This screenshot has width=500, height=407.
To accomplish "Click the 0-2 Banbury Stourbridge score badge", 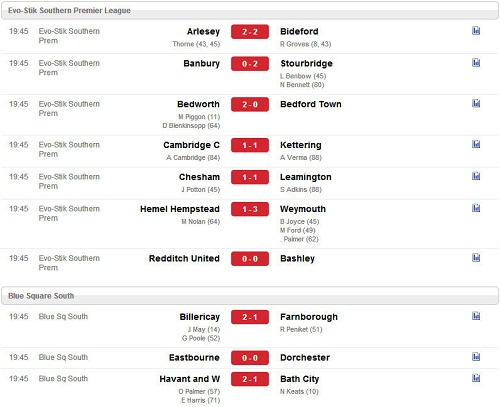I will pos(250,64).
